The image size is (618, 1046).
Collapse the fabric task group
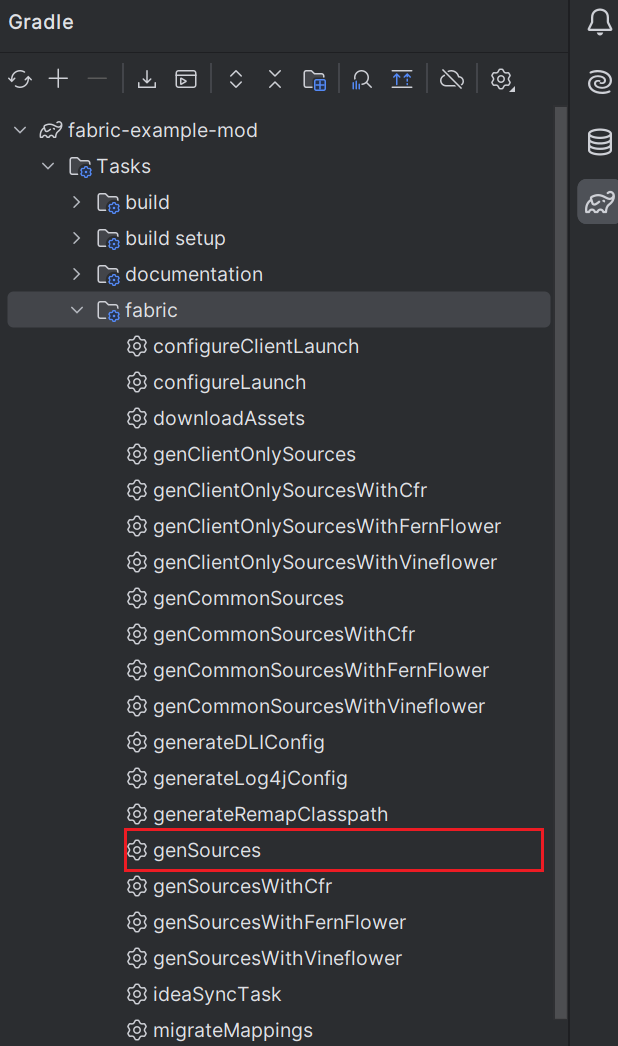[x=77, y=310]
